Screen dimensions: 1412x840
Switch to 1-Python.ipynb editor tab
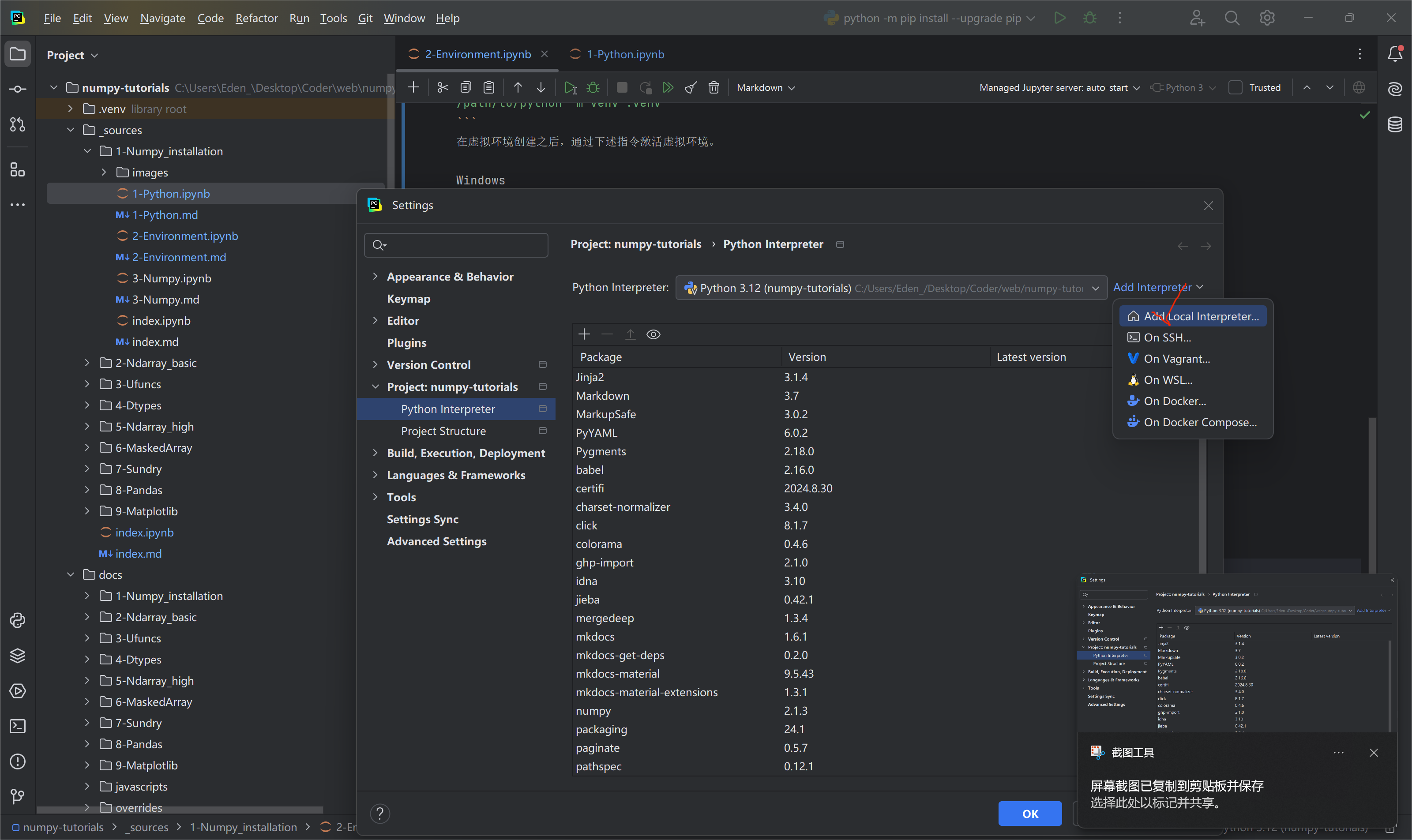click(x=617, y=54)
